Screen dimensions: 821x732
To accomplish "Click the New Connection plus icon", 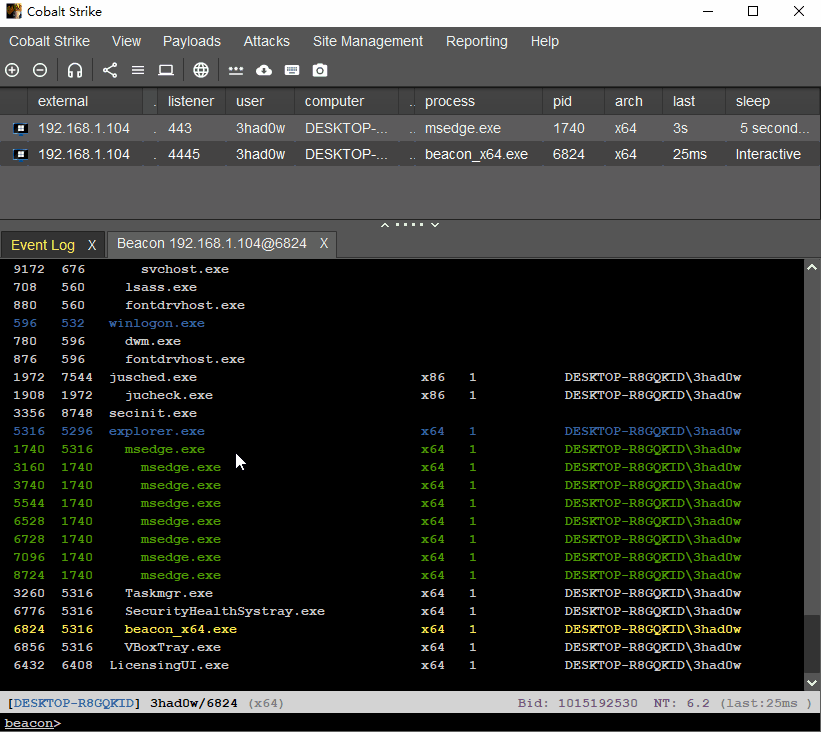I will [x=12, y=70].
